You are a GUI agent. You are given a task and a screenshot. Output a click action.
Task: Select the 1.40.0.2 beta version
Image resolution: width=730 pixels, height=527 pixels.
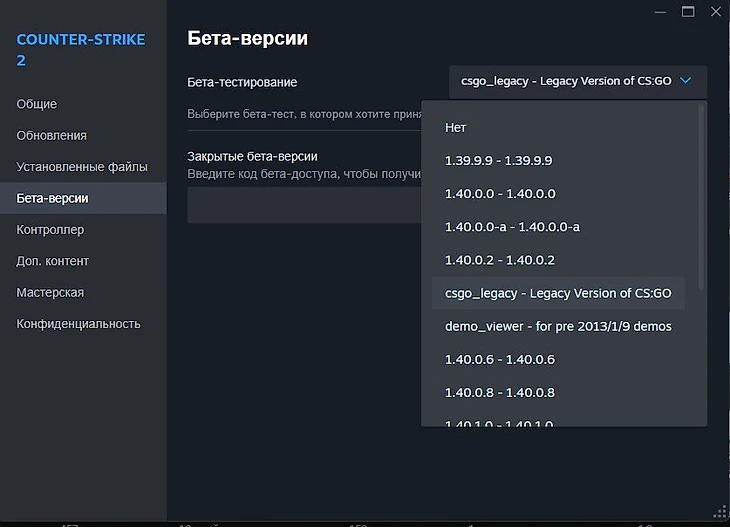tap(500, 260)
